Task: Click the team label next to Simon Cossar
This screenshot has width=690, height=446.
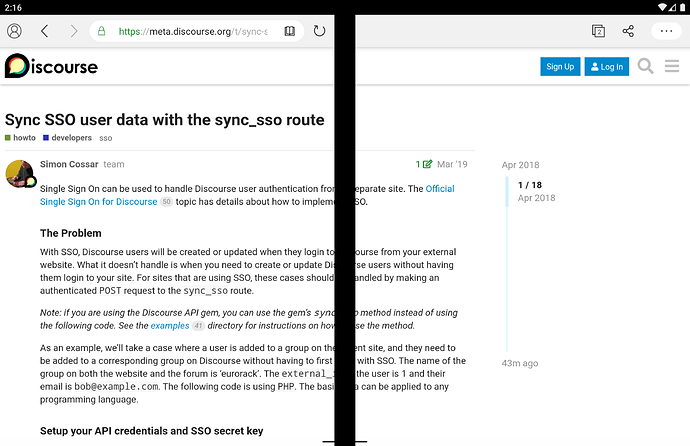Action: [x=114, y=164]
